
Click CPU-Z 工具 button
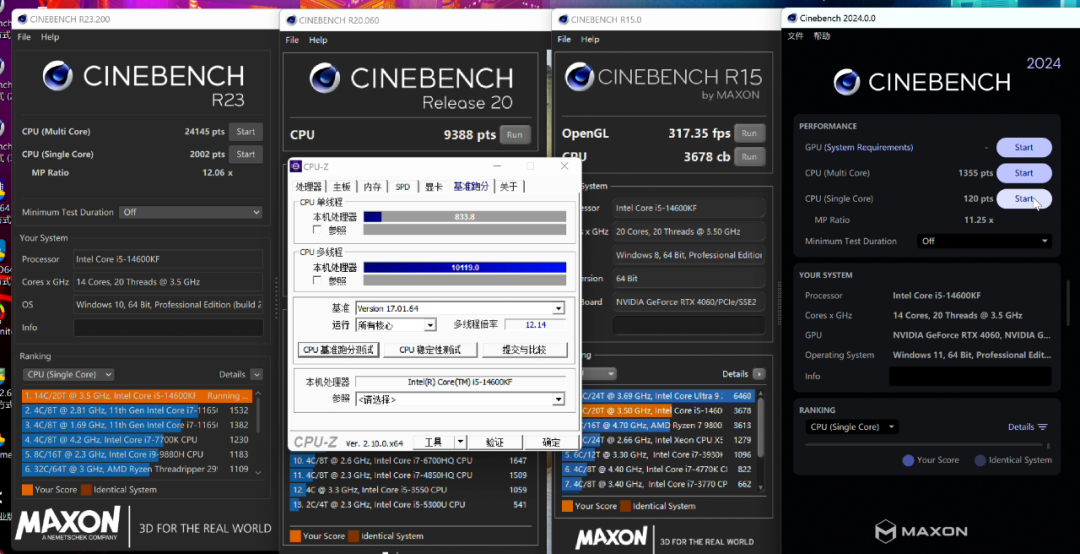434,442
